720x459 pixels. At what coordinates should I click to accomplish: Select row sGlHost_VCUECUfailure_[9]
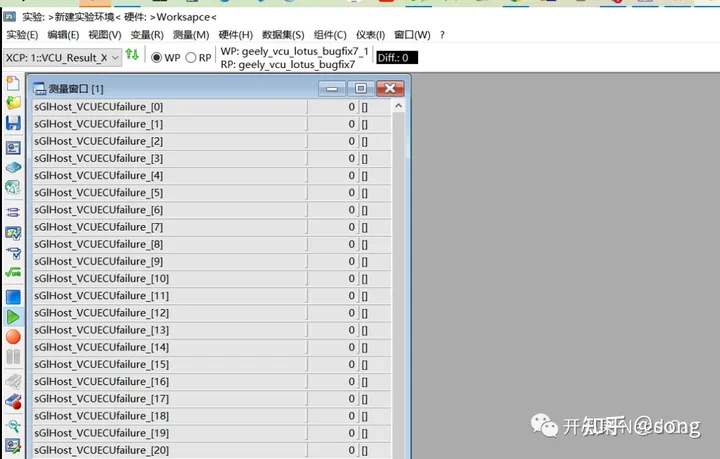(212, 261)
